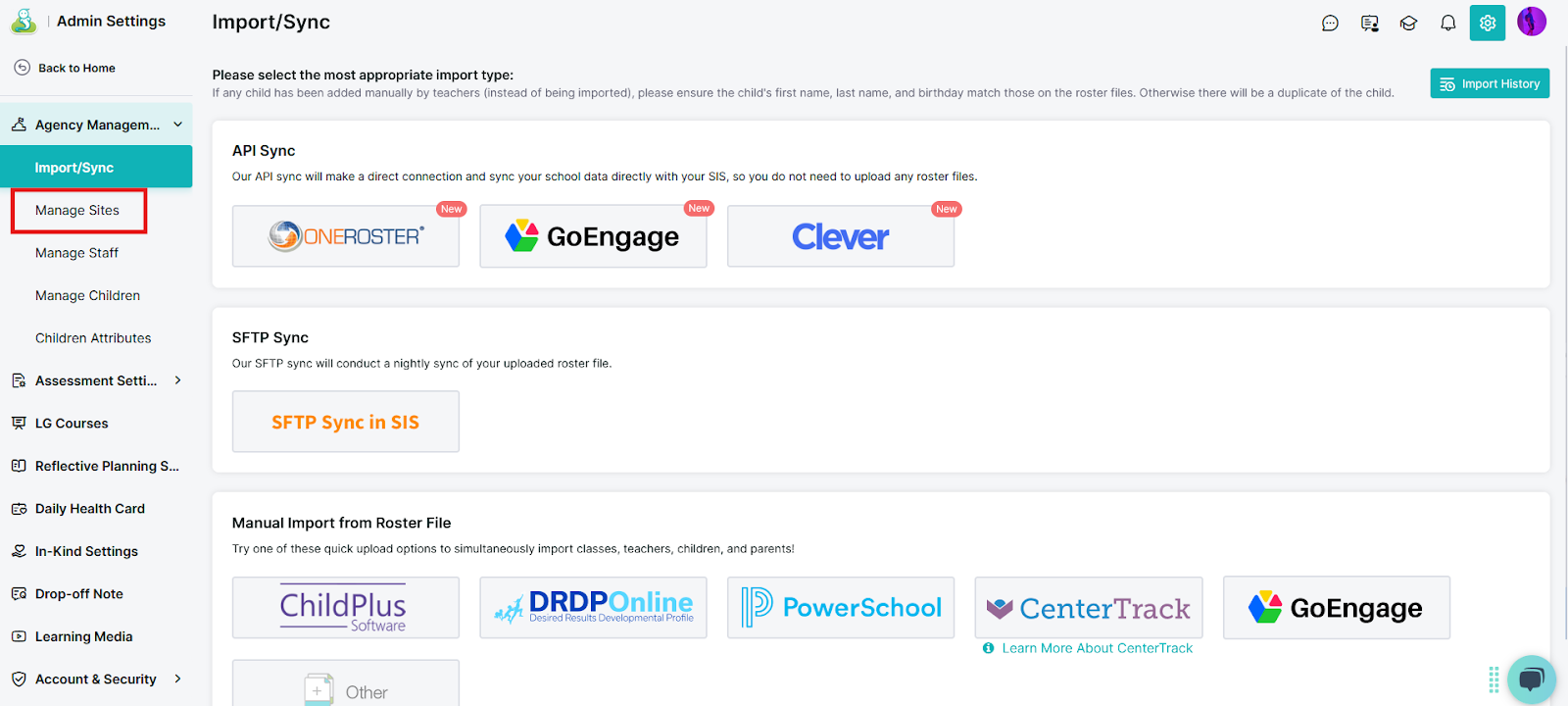The image size is (1568, 706).
Task: Choose CenterTrack roster import
Action: [1089, 608]
